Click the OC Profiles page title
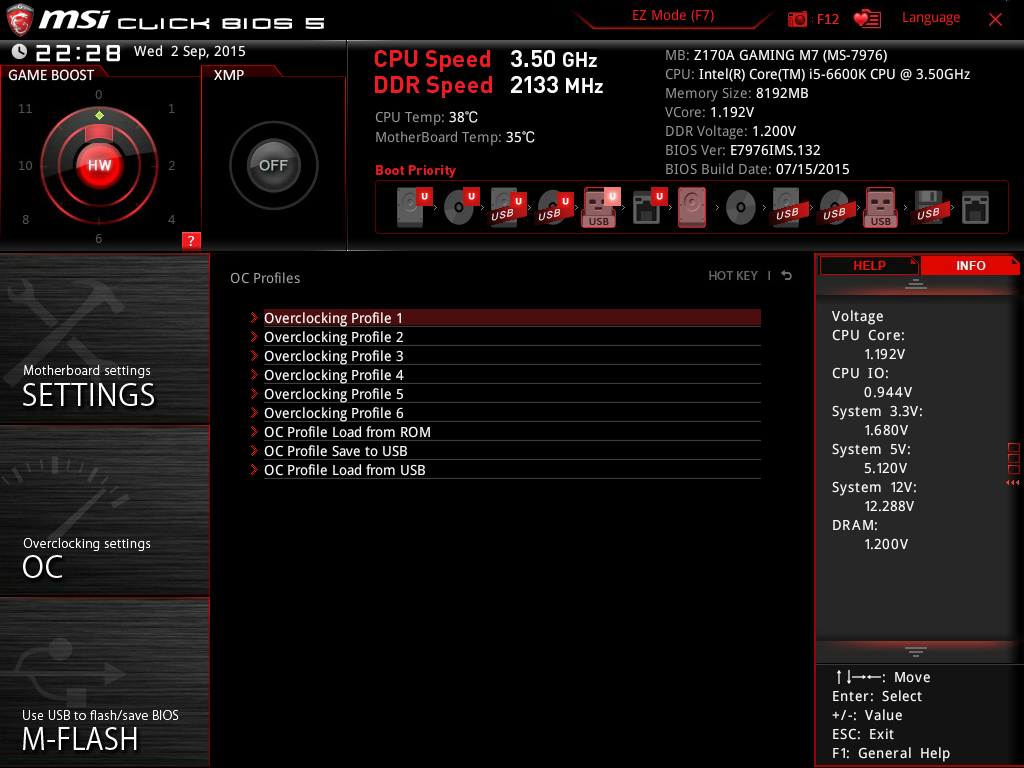Image resolution: width=1024 pixels, height=768 pixels. pos(265,278)
